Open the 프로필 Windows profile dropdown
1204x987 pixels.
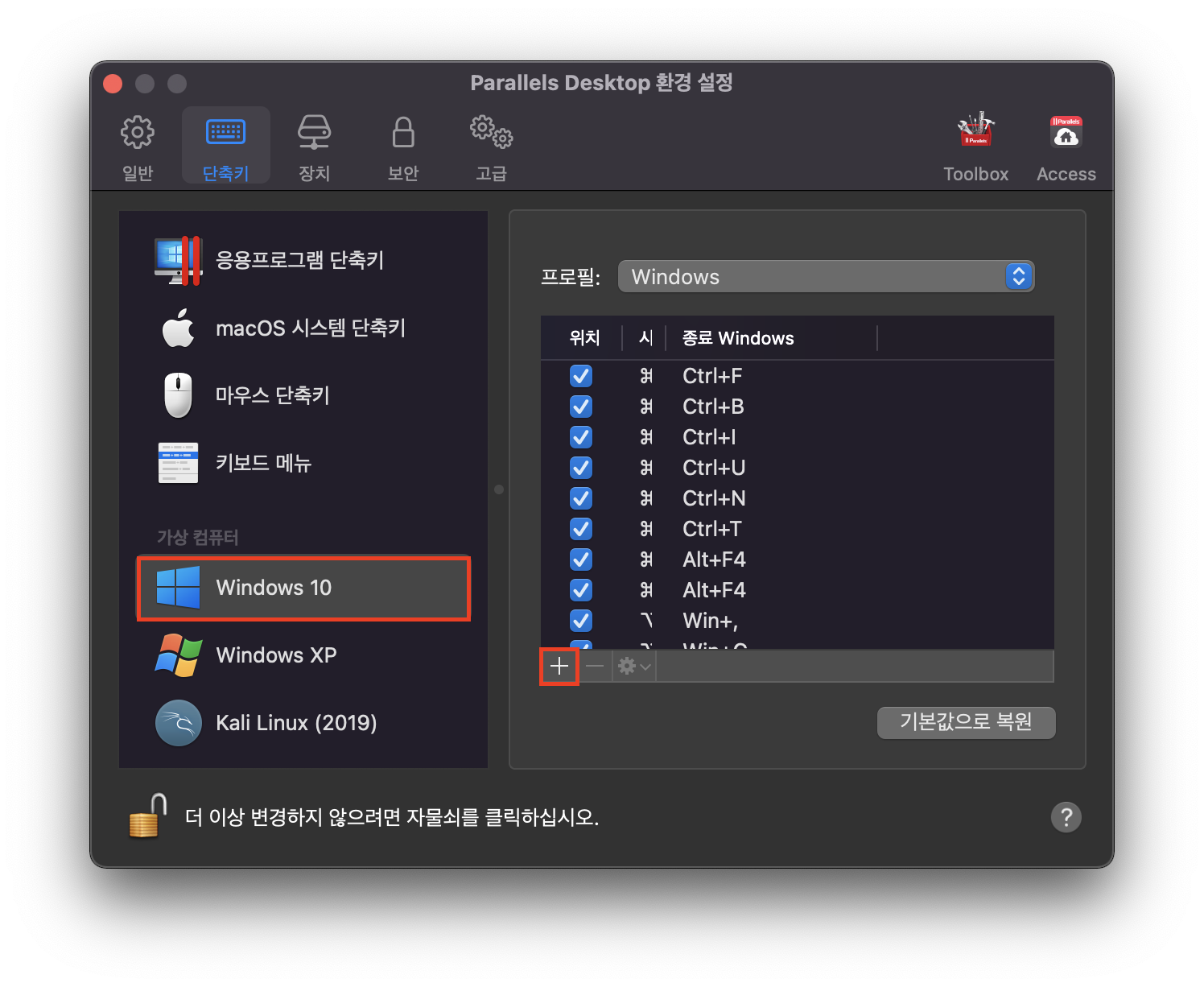tap(826, 277)
